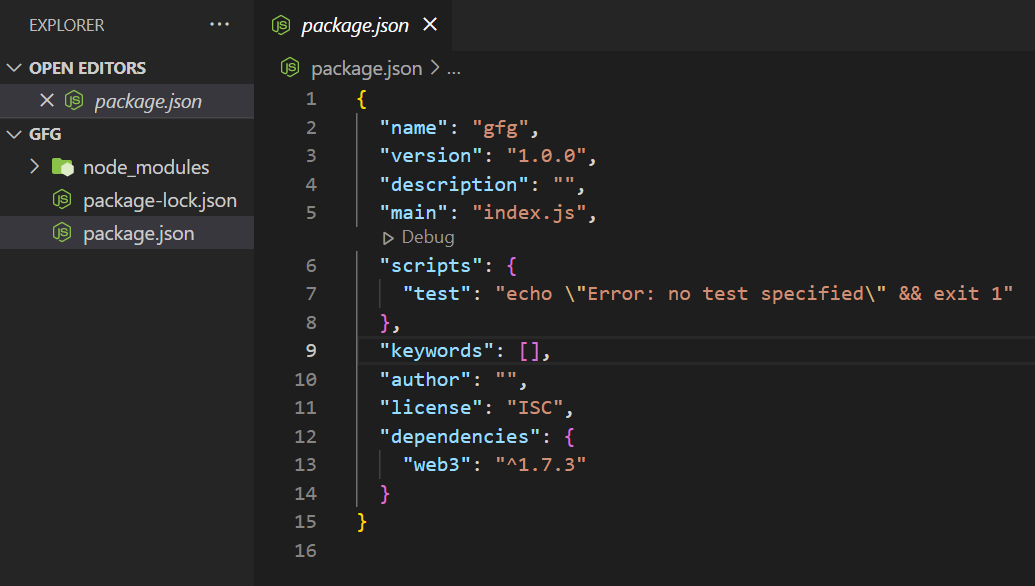Click the breadcrumb package.json file icon

pos(291,68)
